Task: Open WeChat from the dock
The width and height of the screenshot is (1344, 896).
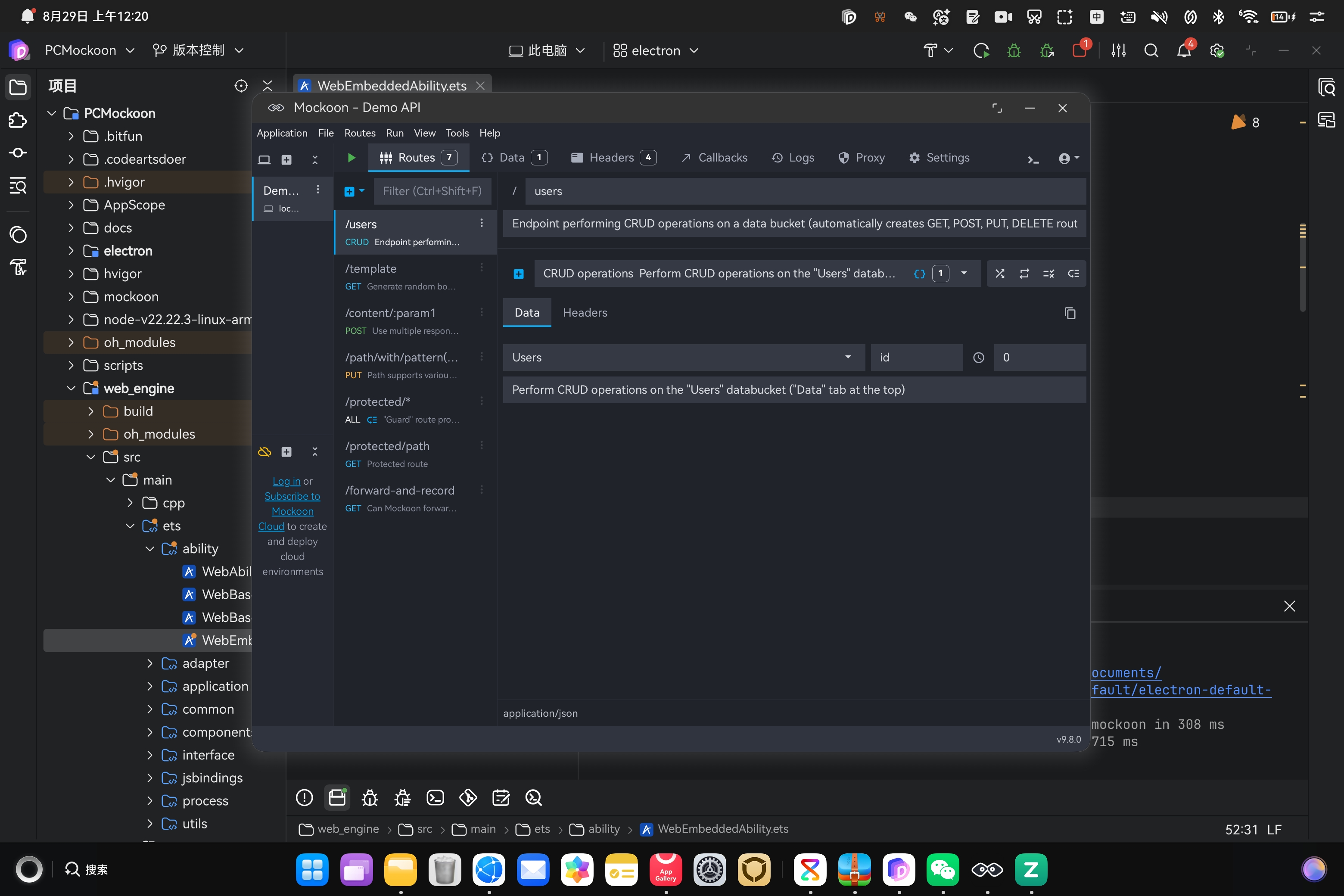Action: tap(943, 869)
